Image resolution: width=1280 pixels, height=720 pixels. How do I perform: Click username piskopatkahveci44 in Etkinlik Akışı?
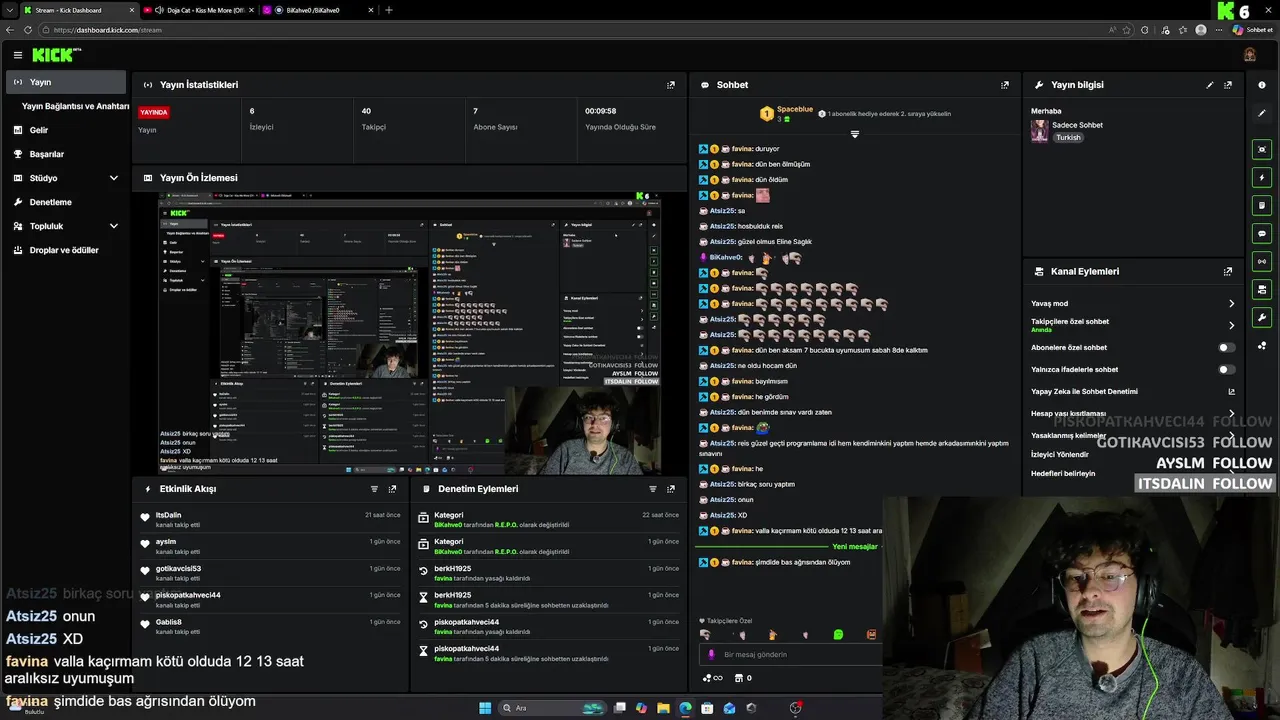pos(188,595)
